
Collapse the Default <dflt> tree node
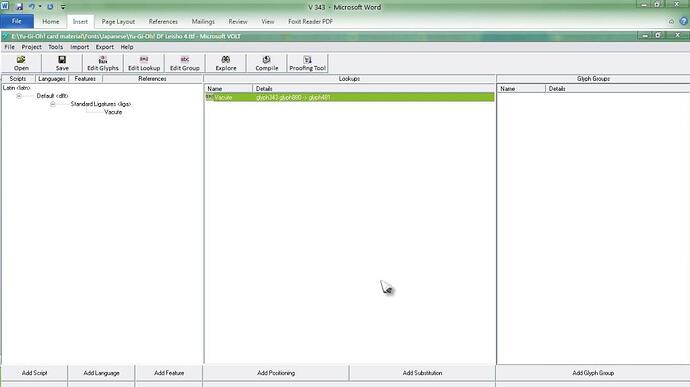(x=19, y=96)
